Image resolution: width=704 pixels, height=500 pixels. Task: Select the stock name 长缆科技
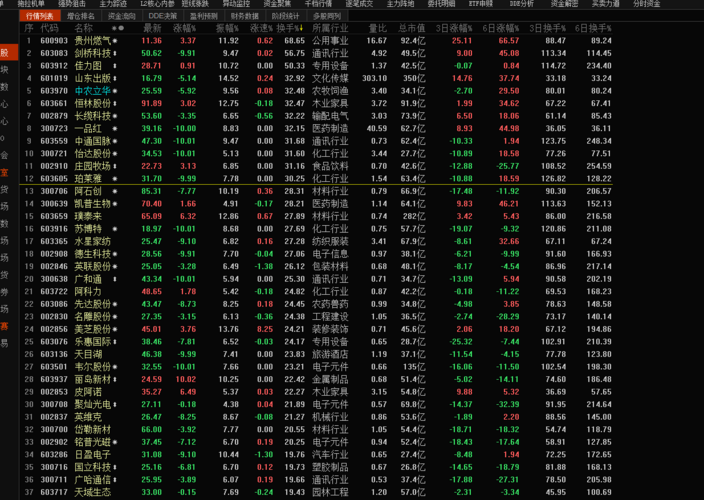(92, 116)
